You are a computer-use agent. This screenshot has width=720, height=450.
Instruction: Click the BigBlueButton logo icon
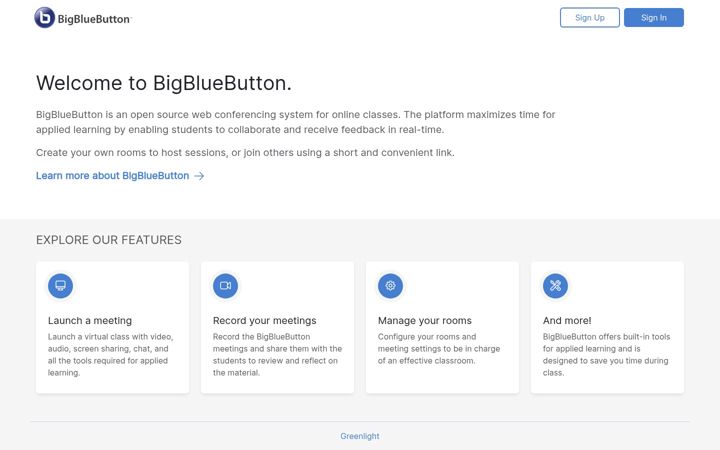pos(45,17)
